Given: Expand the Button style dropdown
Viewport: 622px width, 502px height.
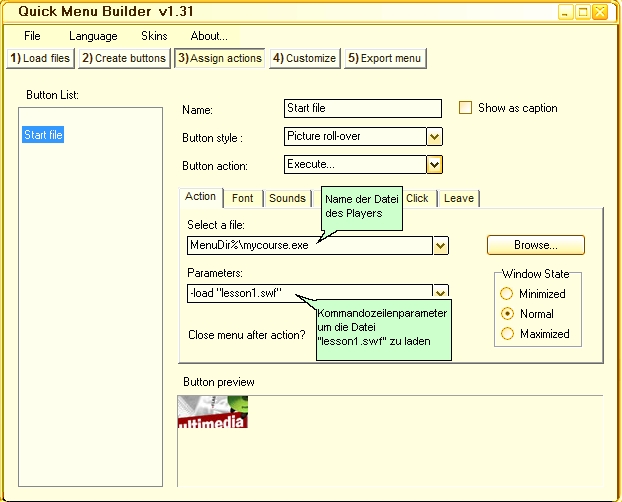Looking at the screenshot, I should pyautogui.click(x=434, y=136).
